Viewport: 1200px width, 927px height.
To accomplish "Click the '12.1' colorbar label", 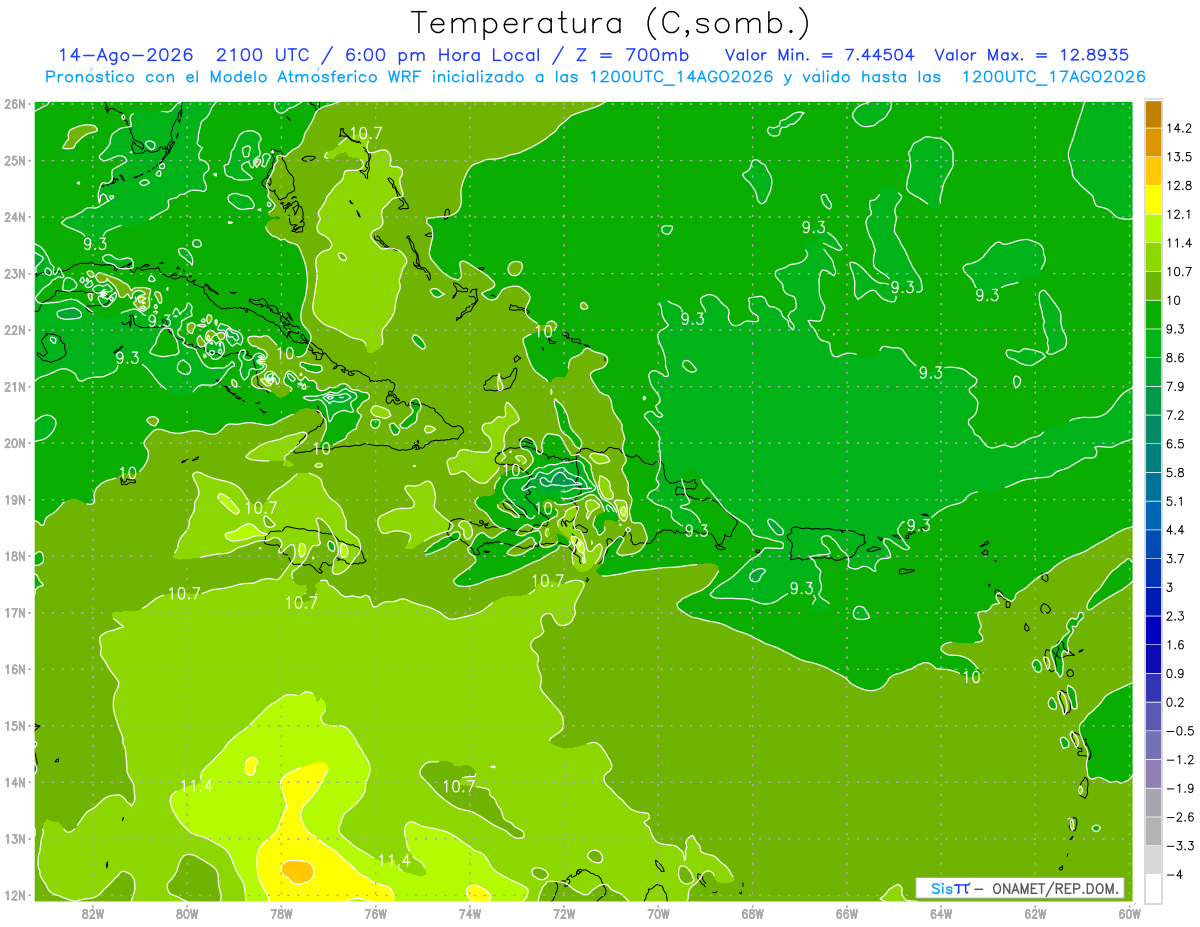I will (1178, 215).
